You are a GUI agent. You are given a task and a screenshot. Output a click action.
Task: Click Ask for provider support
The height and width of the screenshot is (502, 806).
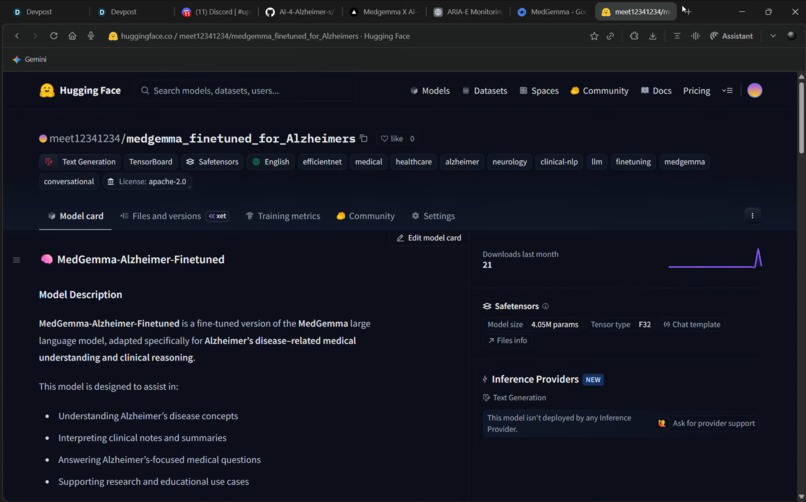click(707, 423)
